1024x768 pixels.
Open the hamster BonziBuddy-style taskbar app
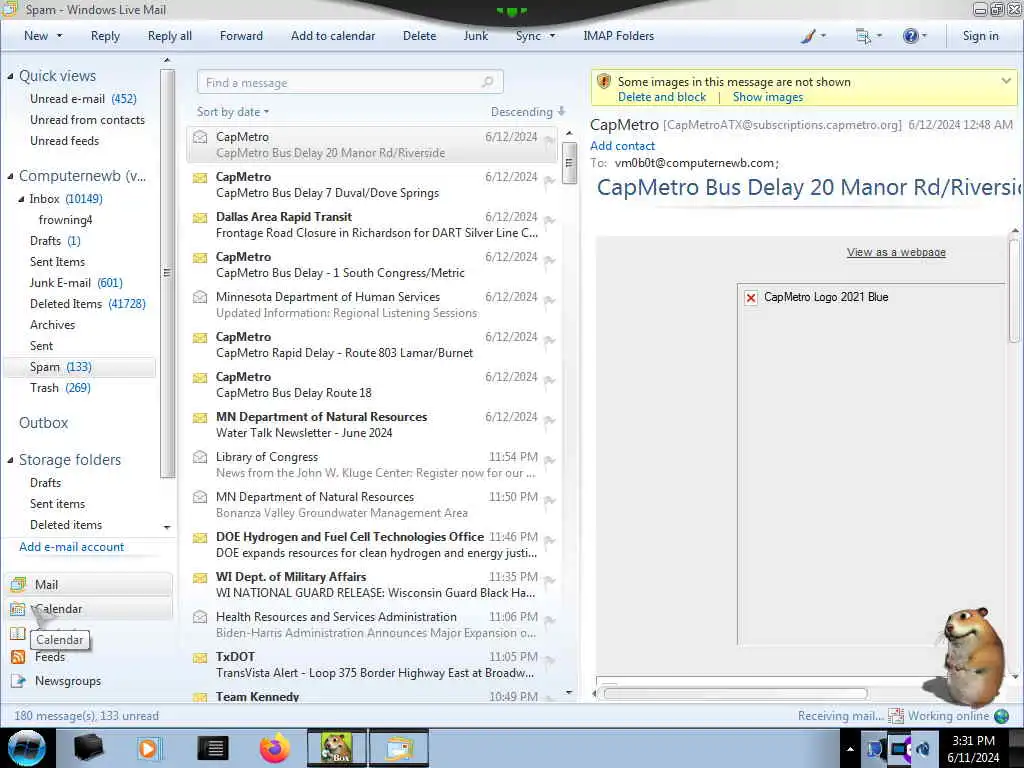click(337, 748)
